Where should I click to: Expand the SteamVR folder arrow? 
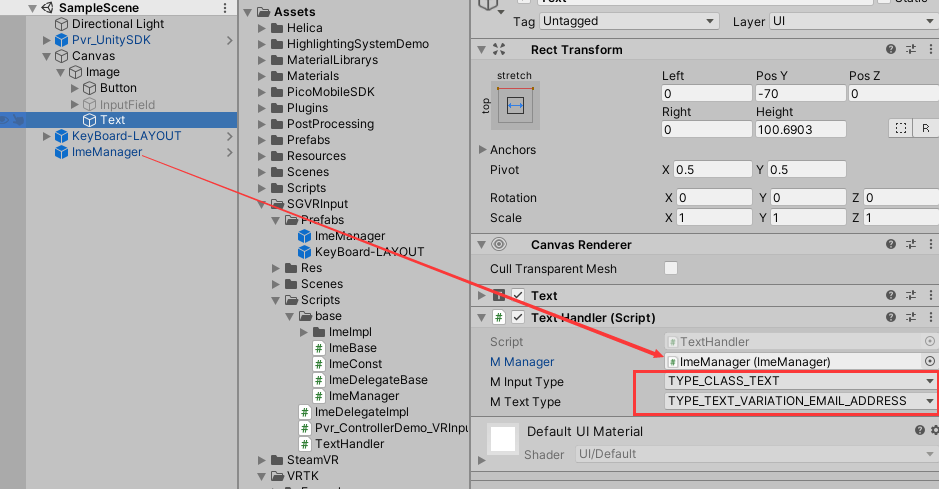coord(262,460)
